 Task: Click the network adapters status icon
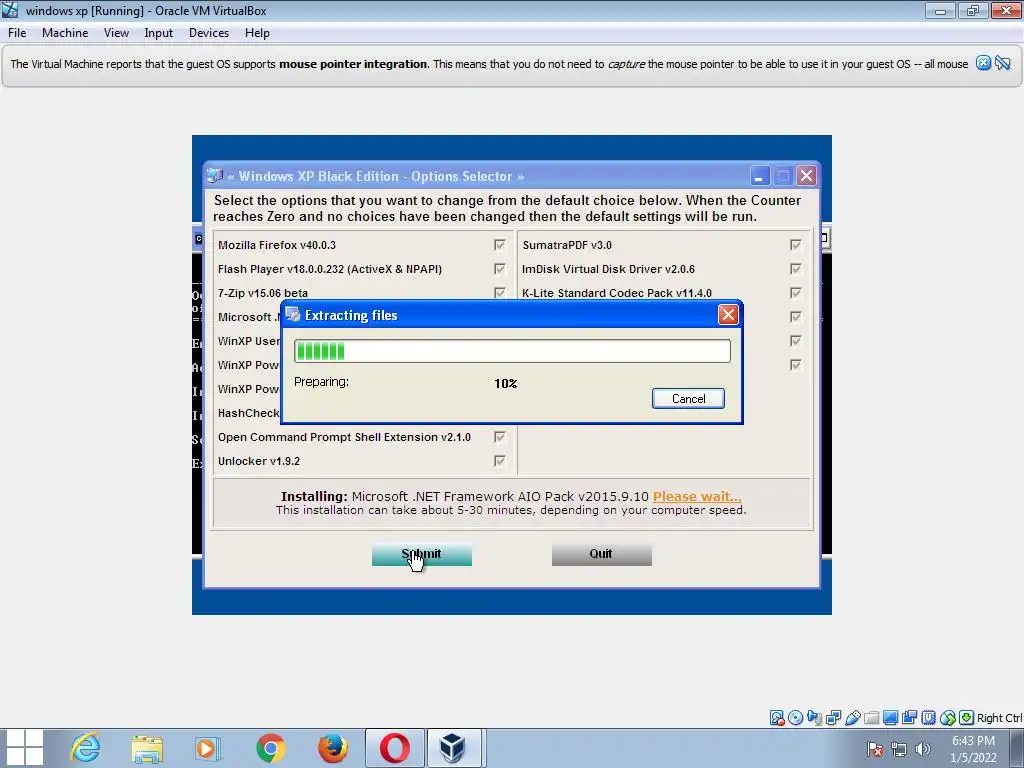click(833, 718)
